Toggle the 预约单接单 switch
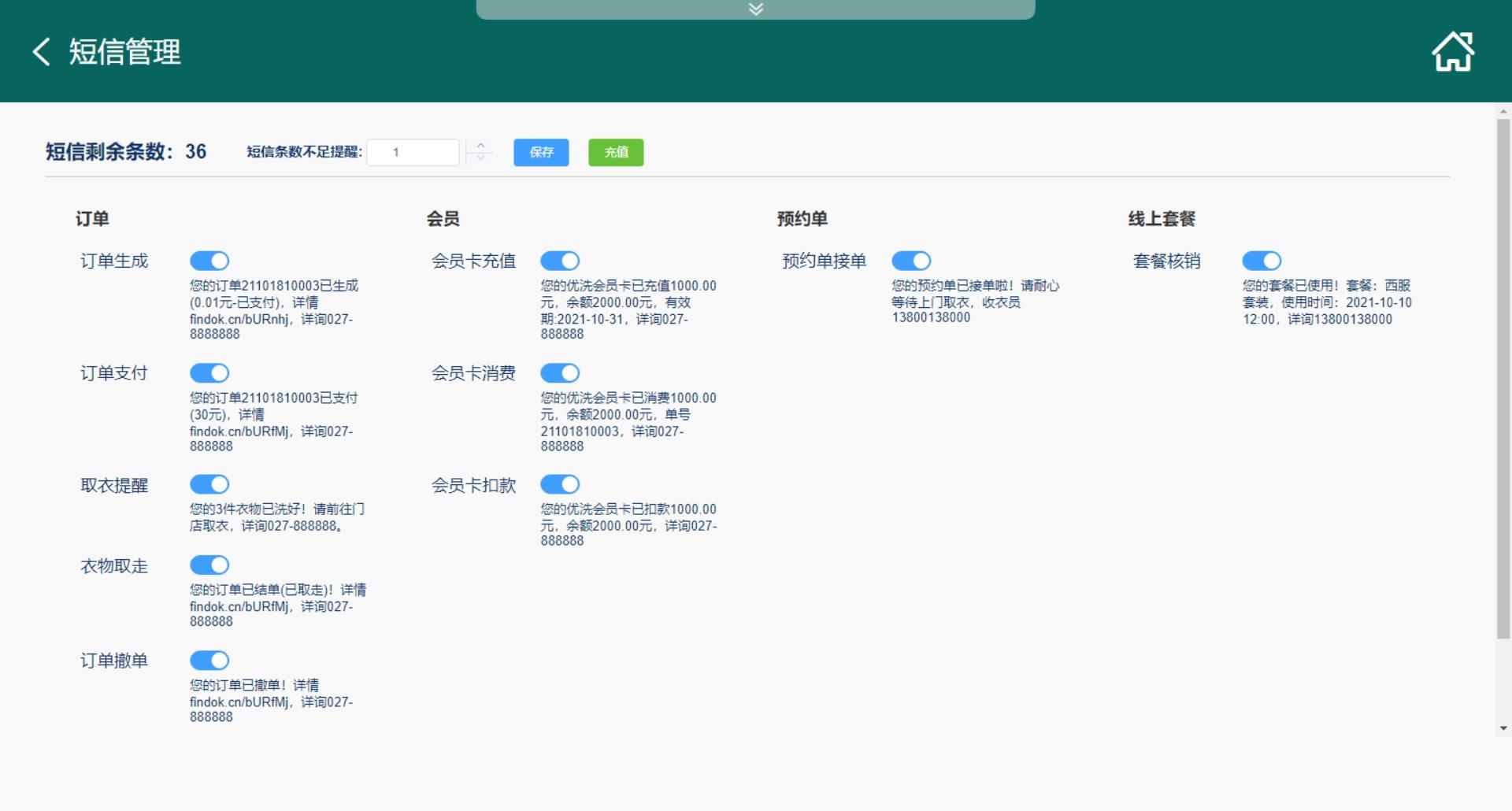The image size is (1512, 811). click(911, 261)
